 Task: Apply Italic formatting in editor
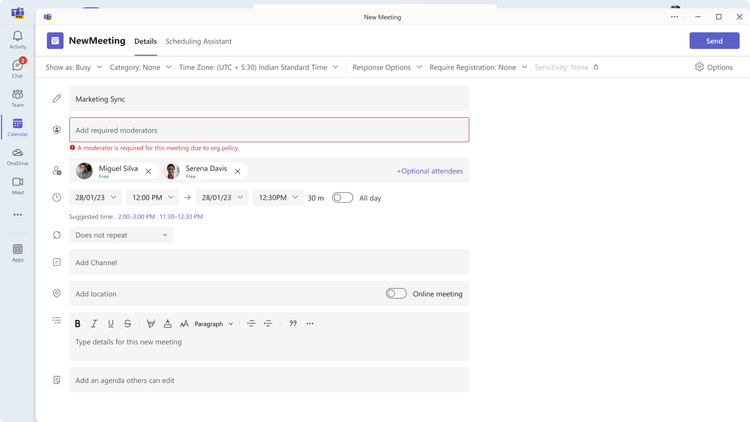94,324
